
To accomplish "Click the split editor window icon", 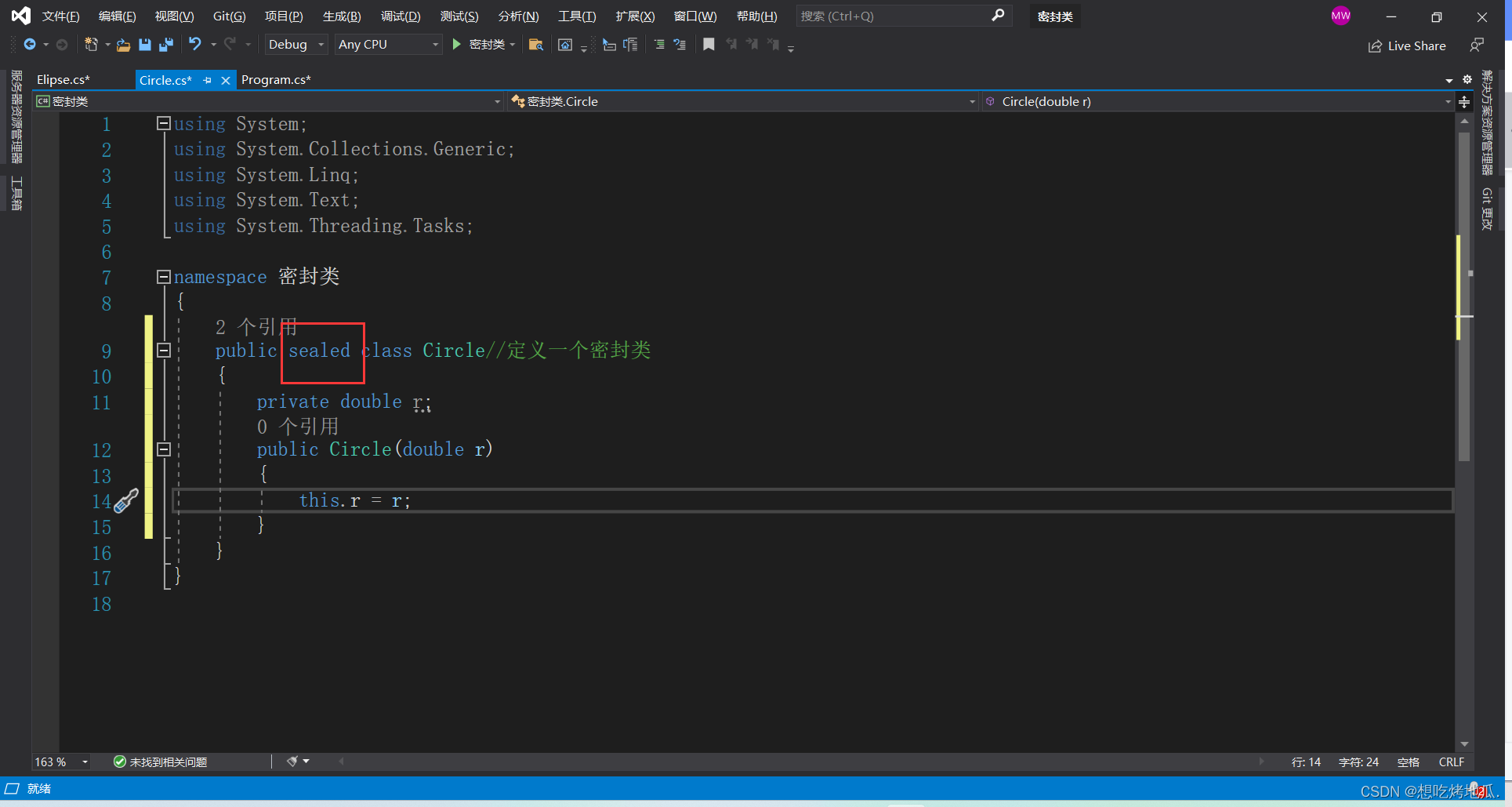I will 1464,102.
